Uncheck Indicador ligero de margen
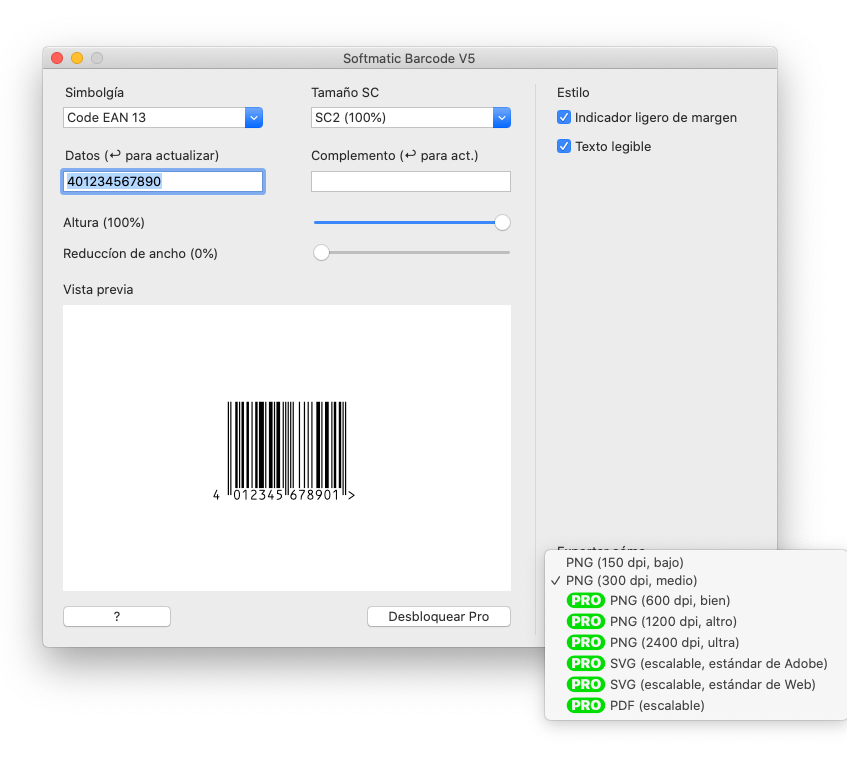 pos(564,118)
